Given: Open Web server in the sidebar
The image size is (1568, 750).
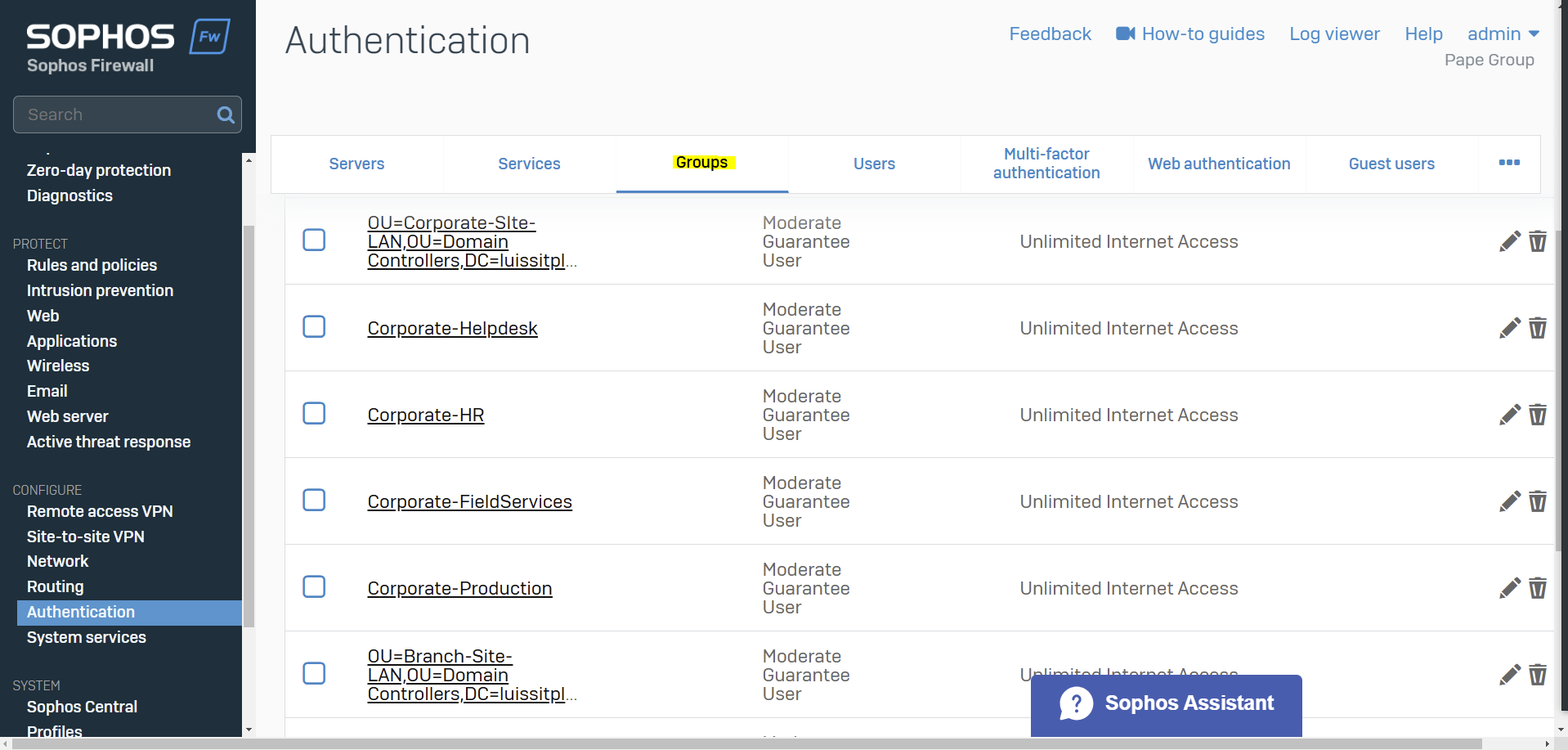Looking at the screenshot, I should pos(67,416).
